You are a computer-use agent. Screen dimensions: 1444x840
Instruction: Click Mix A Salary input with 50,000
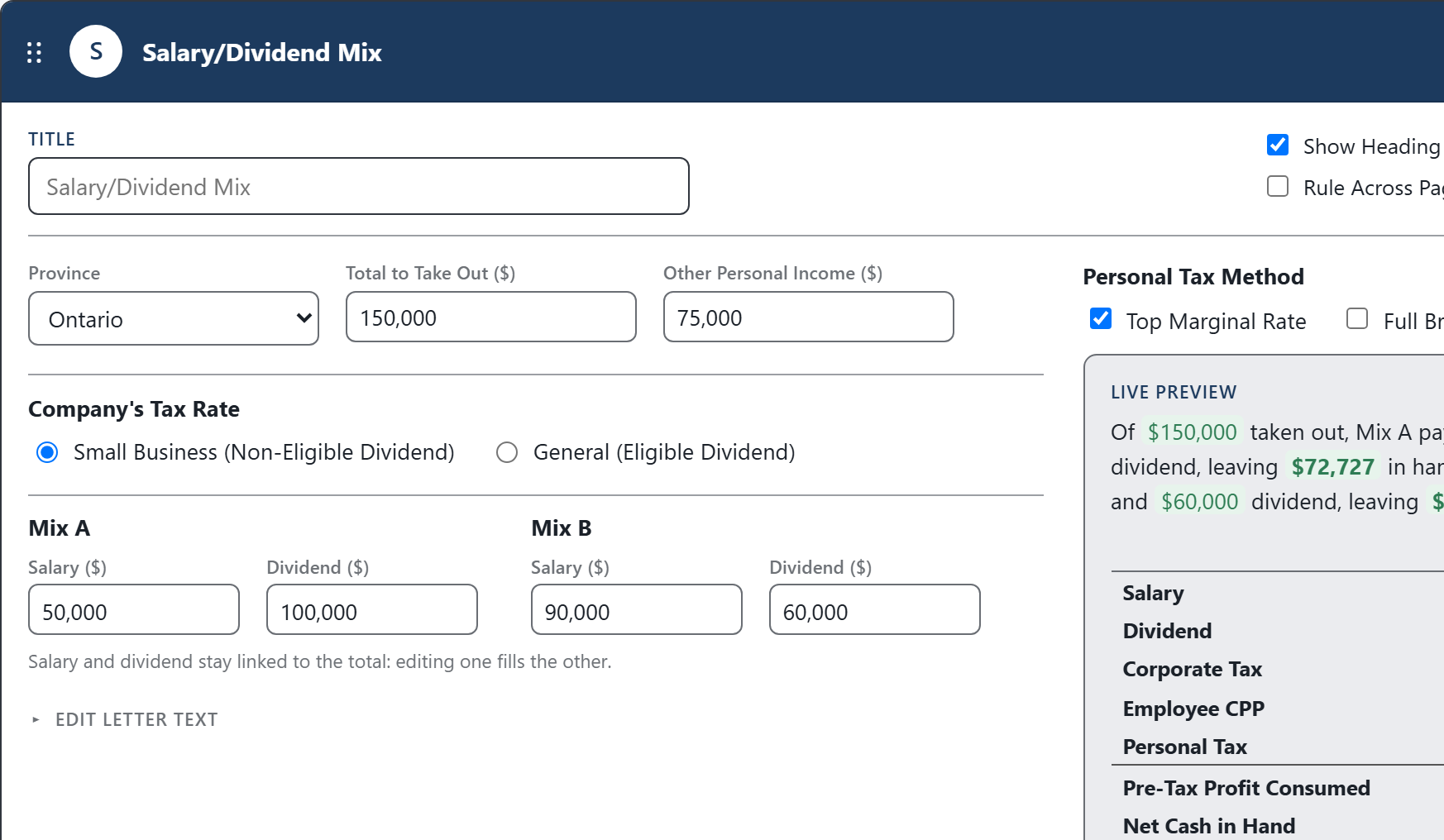(134, 609)
